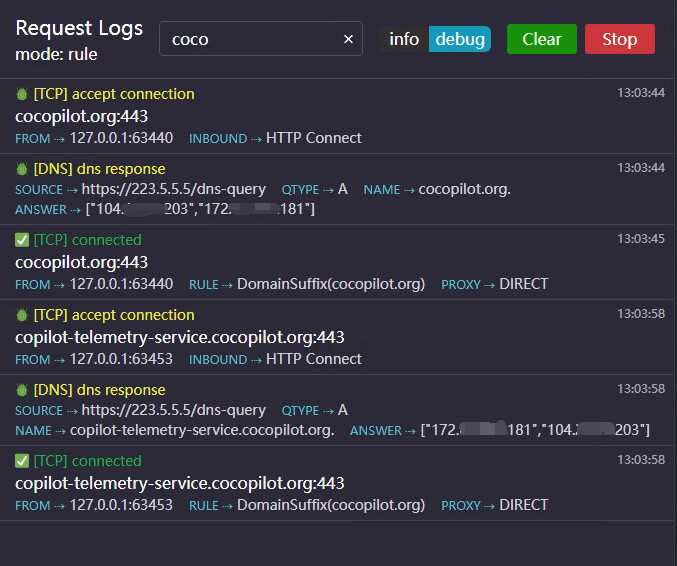Click HTTP Connect inbound value at 13:03:58

click(x=313, y=359)
